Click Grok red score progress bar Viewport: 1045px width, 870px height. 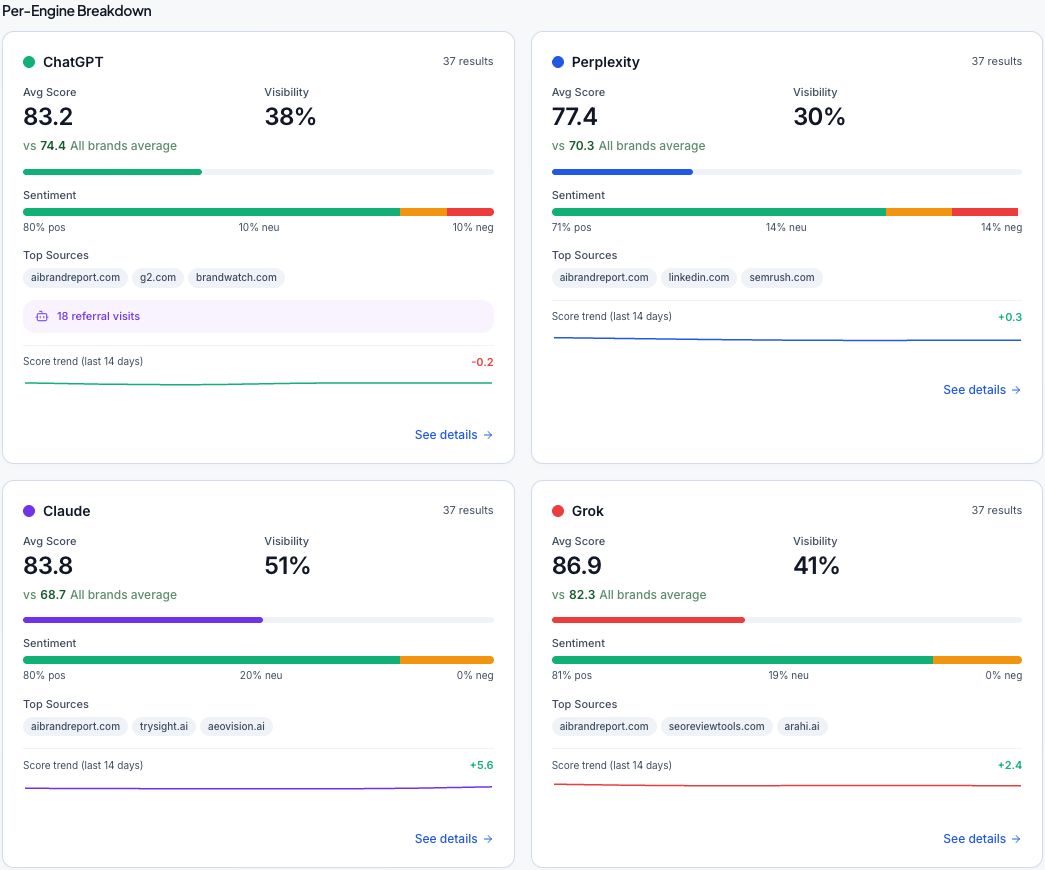tap(786, 620)
